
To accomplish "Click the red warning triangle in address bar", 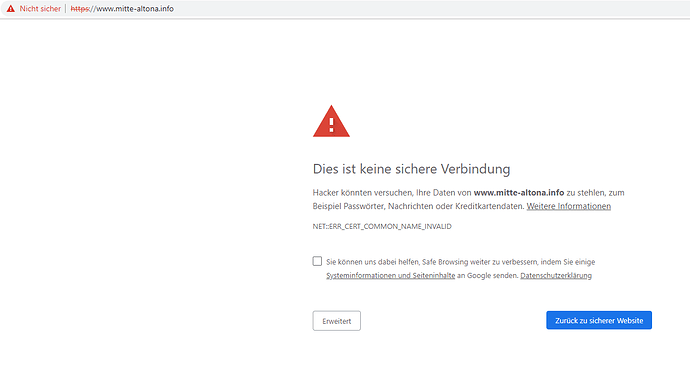I will [x=11, y=8].
